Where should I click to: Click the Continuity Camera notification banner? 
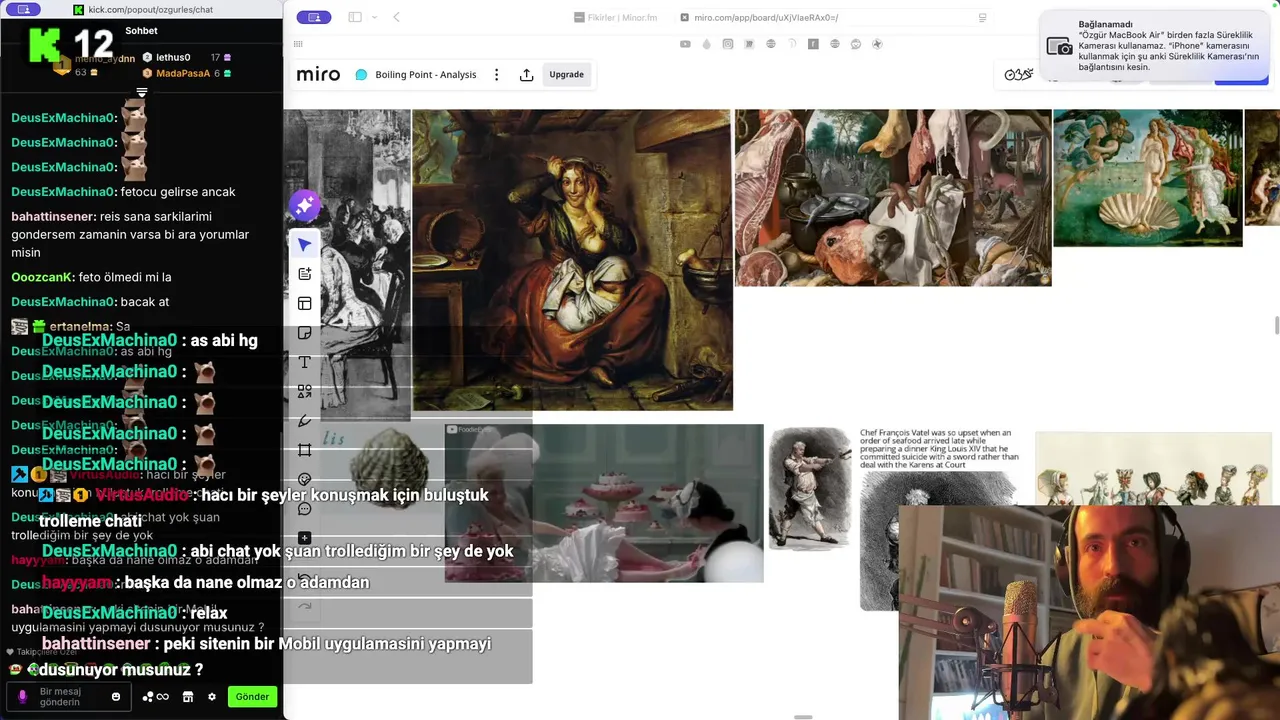[1157, 46]
